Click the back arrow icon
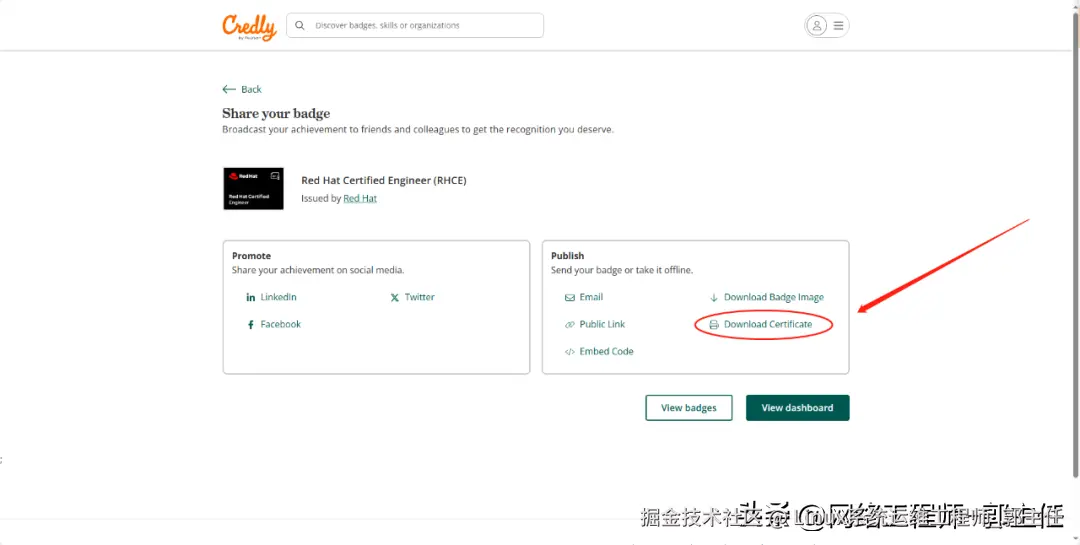This screenshot has width=1080, height=545. coord(229,90)
